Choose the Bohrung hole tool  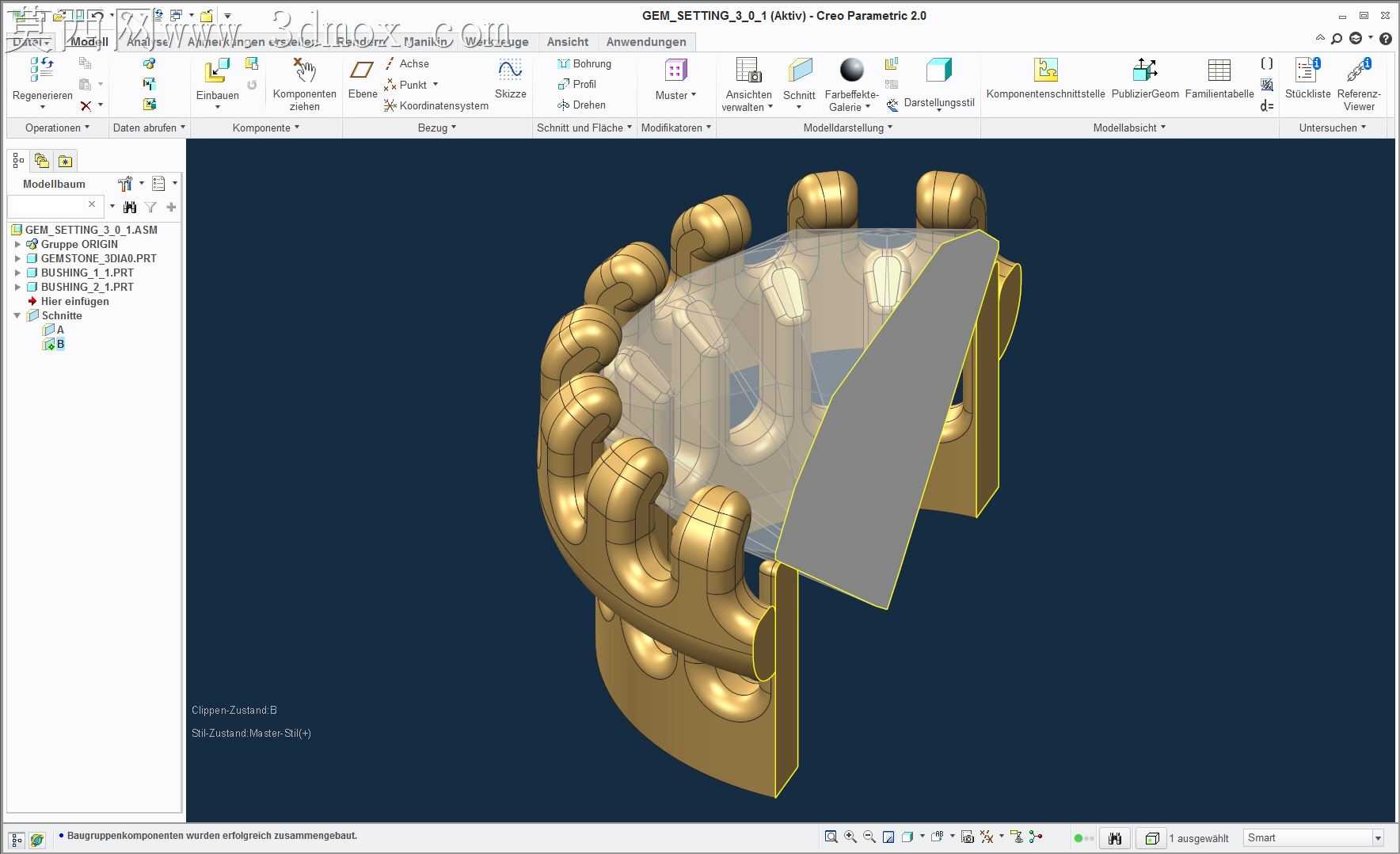point(584,63)
